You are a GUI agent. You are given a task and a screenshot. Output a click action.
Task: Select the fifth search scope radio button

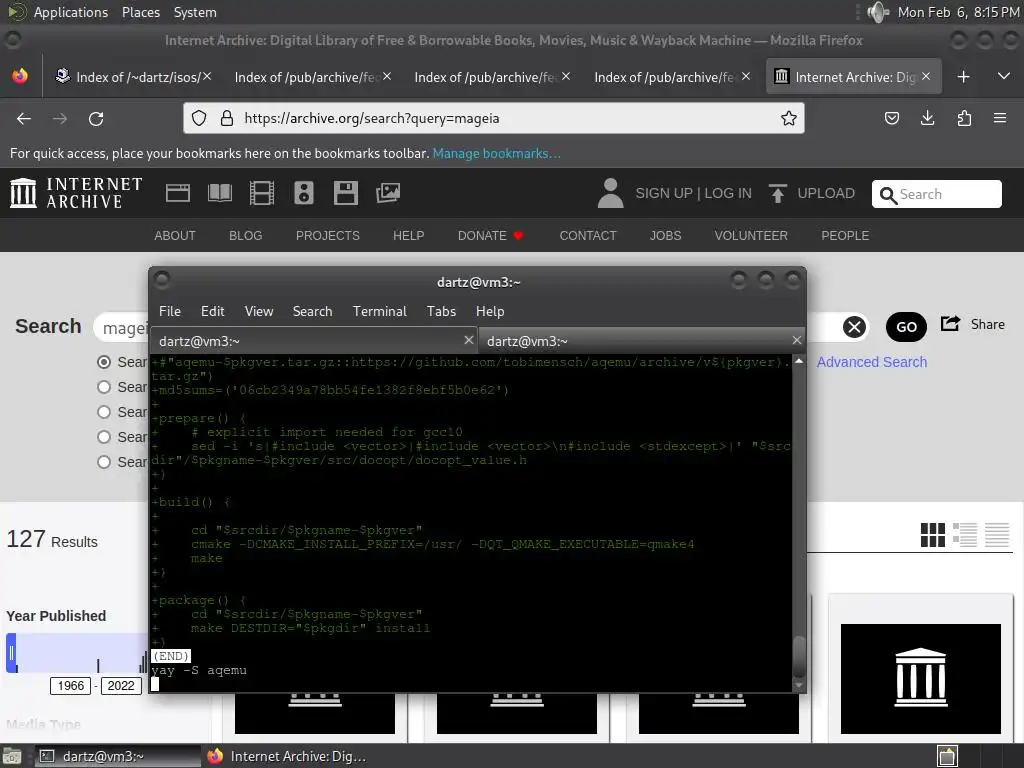[x=104, y=462]
